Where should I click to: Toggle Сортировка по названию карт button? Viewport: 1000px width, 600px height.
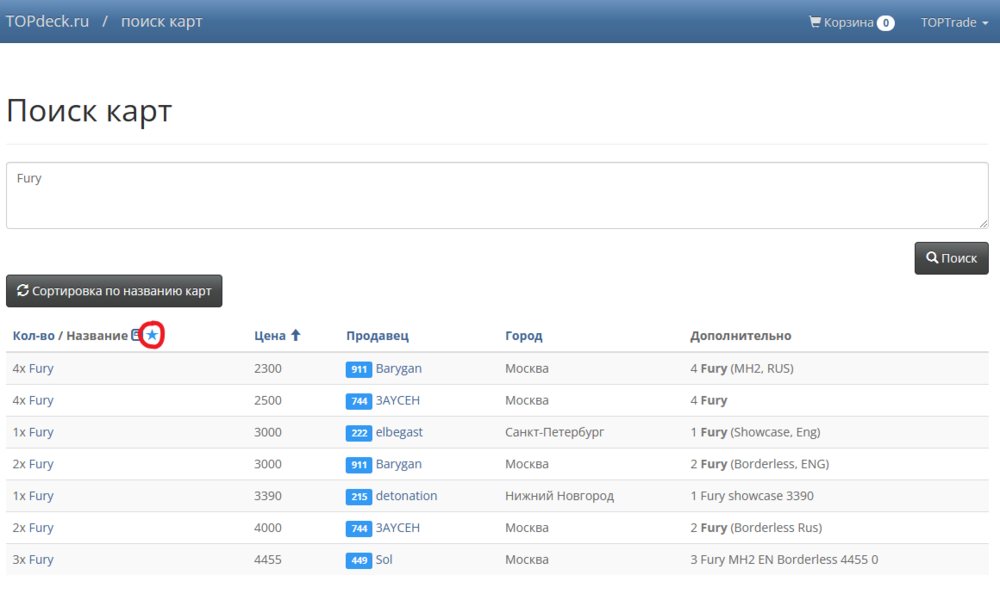click(x=114, y=291)
